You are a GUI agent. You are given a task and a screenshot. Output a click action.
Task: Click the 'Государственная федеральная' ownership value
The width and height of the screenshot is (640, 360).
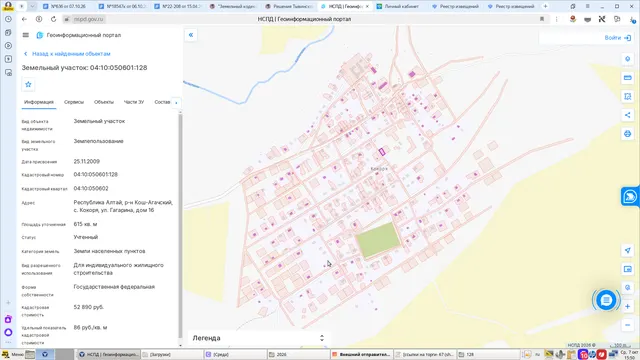pyautogui.click(x=114, y=287)
